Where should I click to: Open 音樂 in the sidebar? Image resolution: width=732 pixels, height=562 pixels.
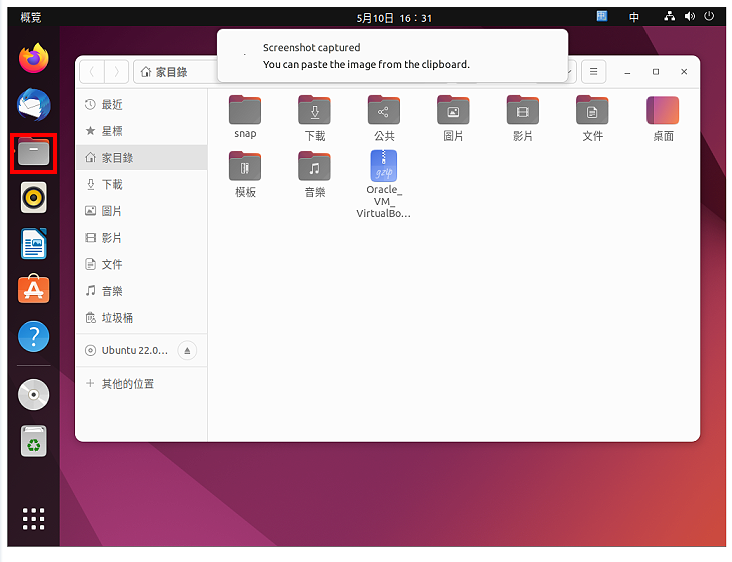tap(141, 291)
